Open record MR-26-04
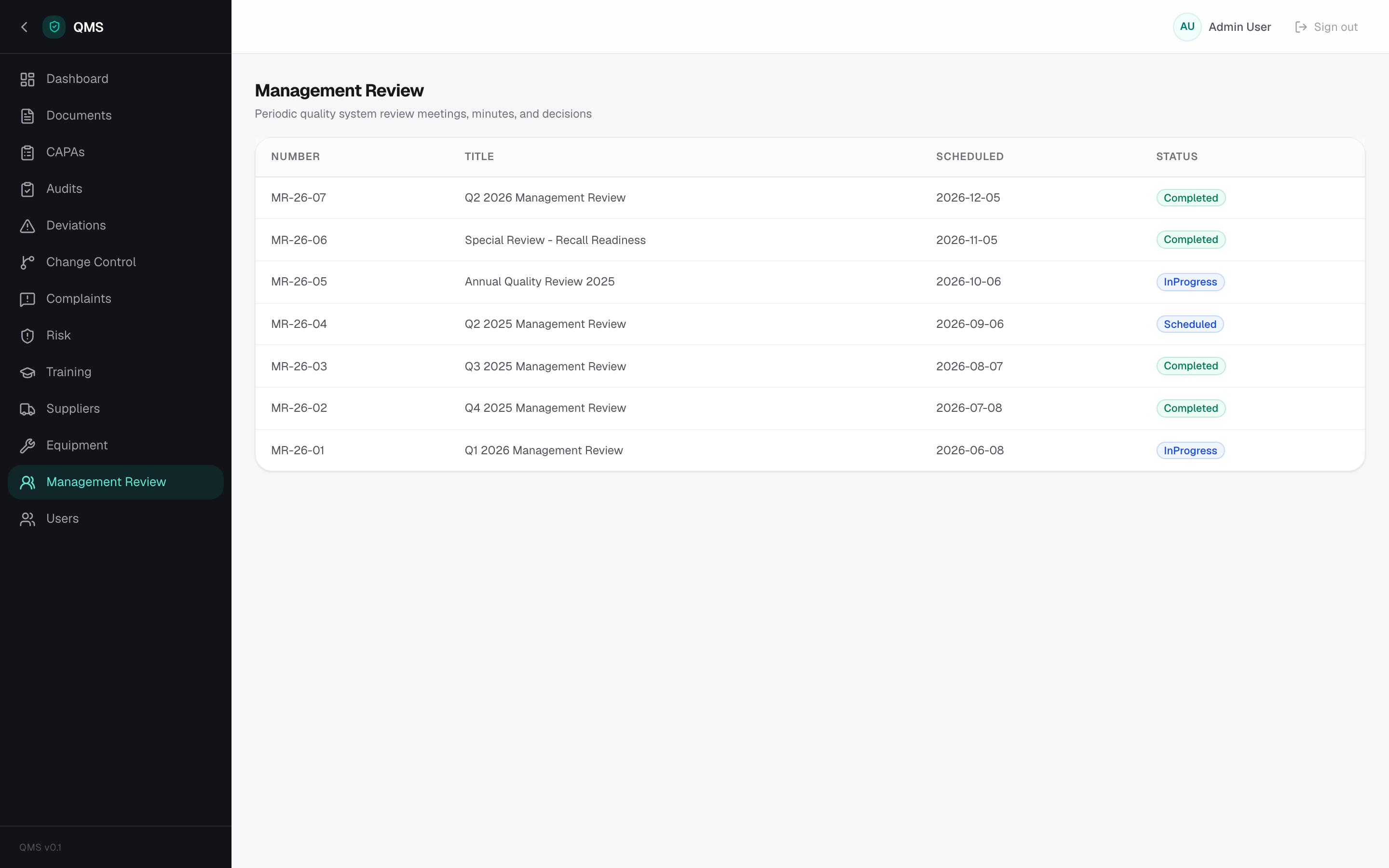 [x=810, y=325]
